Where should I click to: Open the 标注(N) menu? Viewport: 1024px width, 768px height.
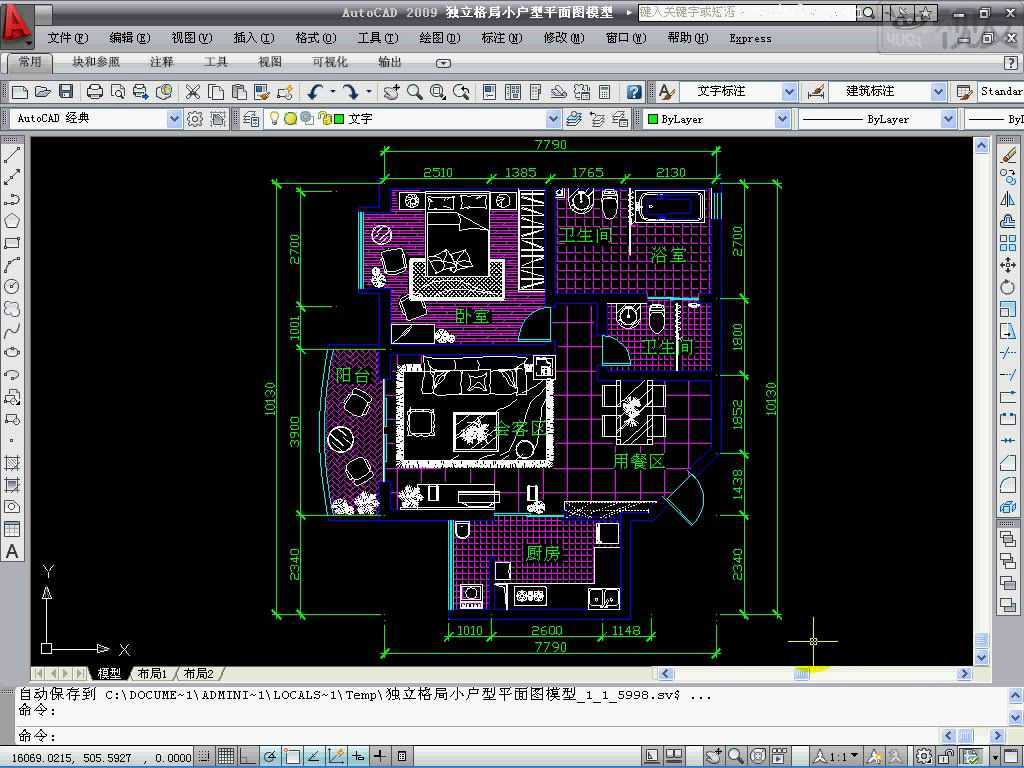click(x=502, y=38)
